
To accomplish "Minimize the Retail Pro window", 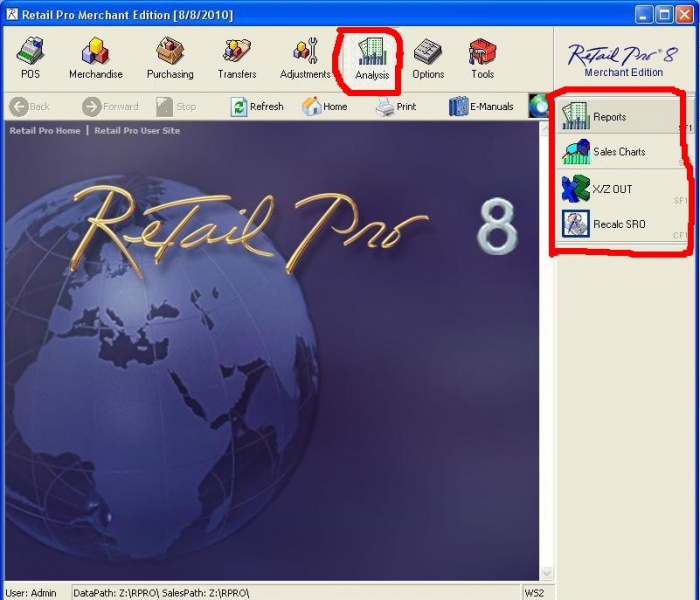I will (643, 15).
